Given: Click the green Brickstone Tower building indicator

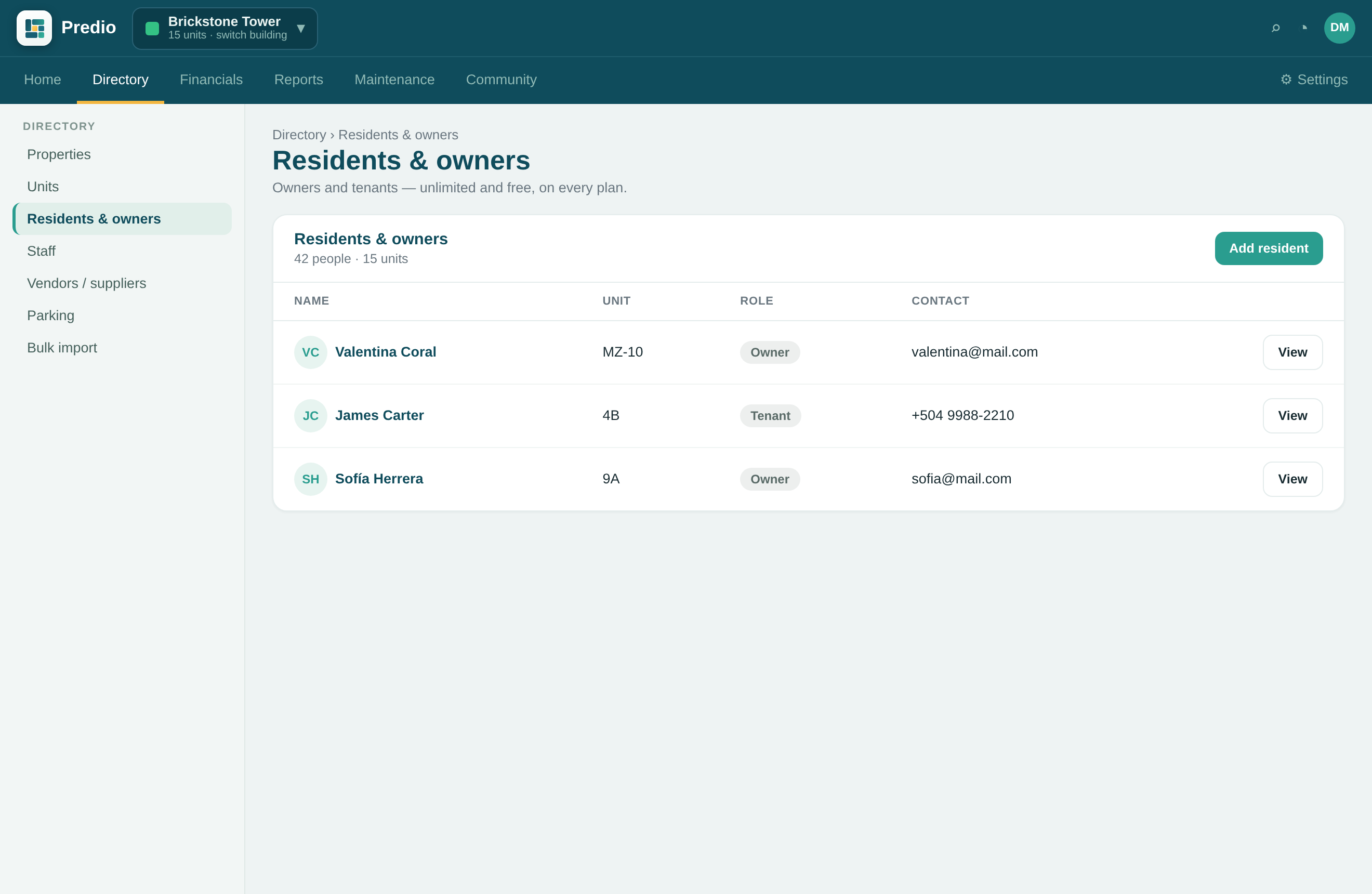Looking at the screenshot, I should pos(152,28).
